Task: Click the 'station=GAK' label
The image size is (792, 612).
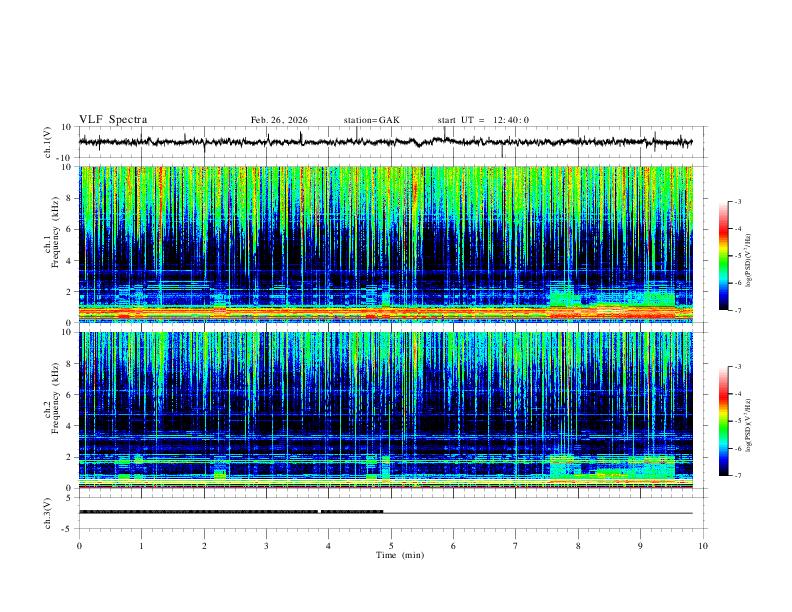Action: [371, 120]
